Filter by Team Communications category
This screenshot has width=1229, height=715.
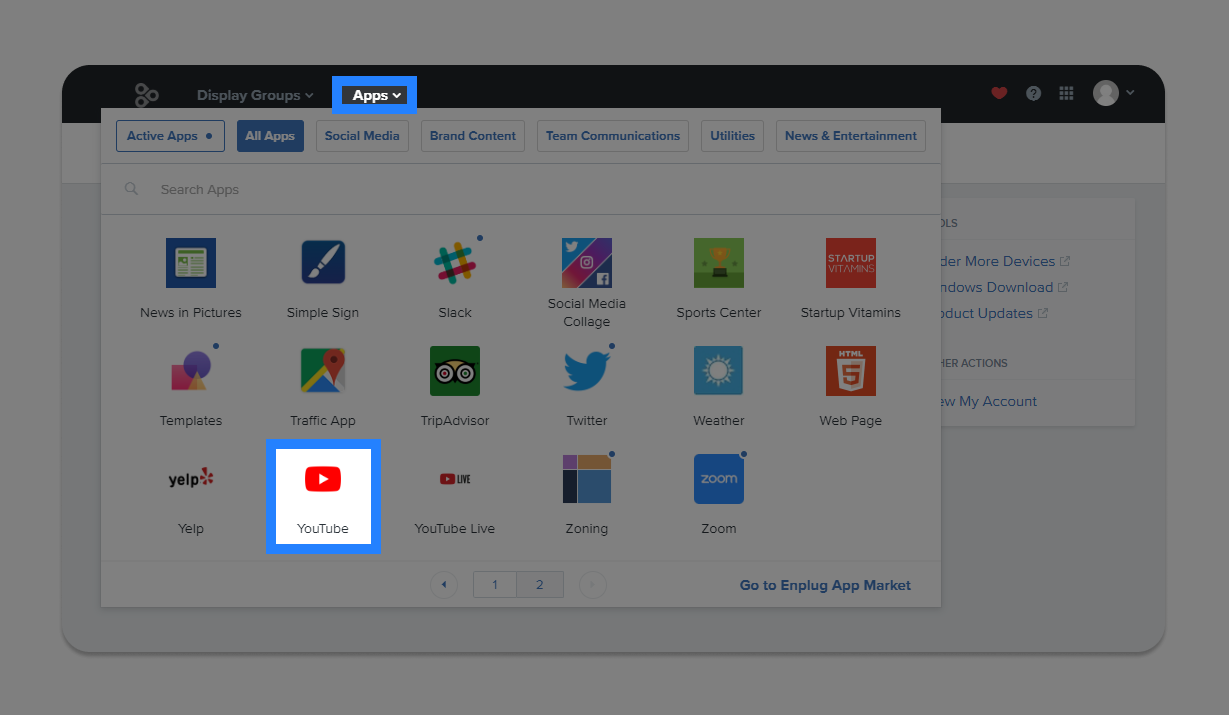tap(613, 136)
